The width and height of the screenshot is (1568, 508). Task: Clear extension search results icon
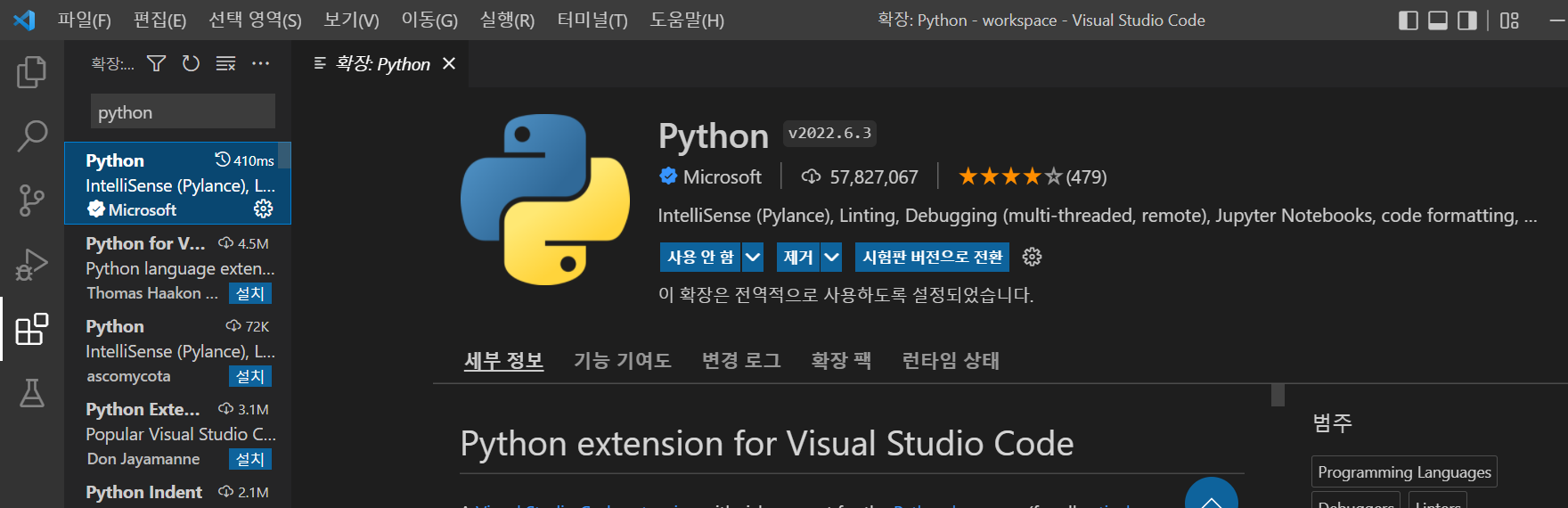pyautogui.click(x=225, y=63)
